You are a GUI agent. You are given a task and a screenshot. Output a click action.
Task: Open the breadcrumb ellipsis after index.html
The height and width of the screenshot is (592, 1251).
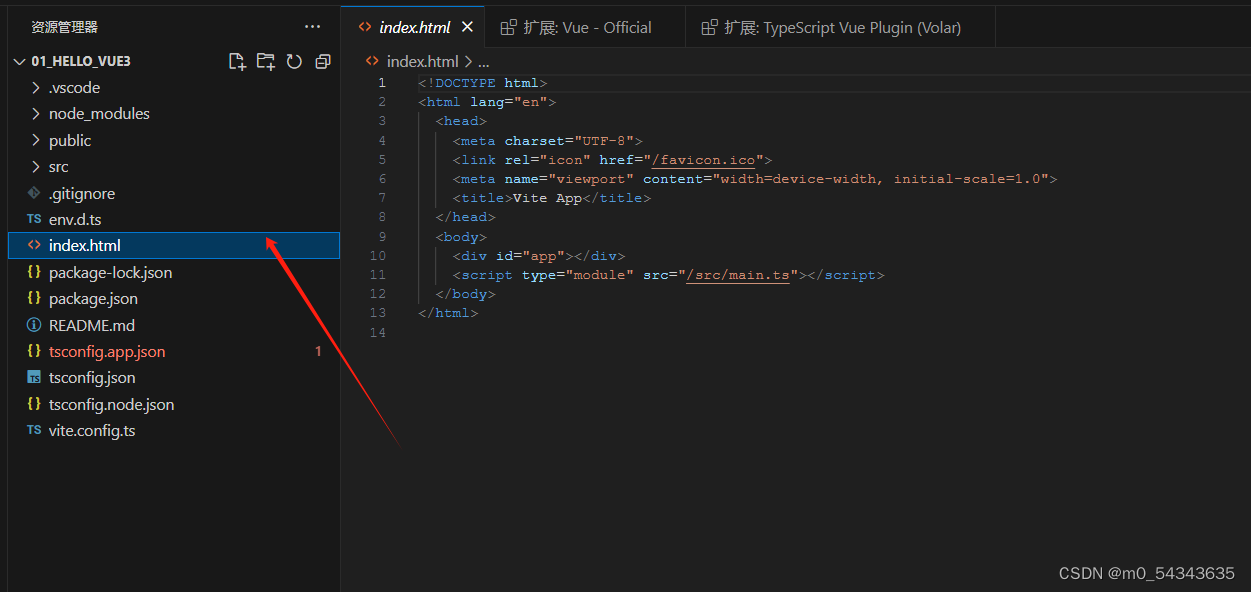pos(483,61)
